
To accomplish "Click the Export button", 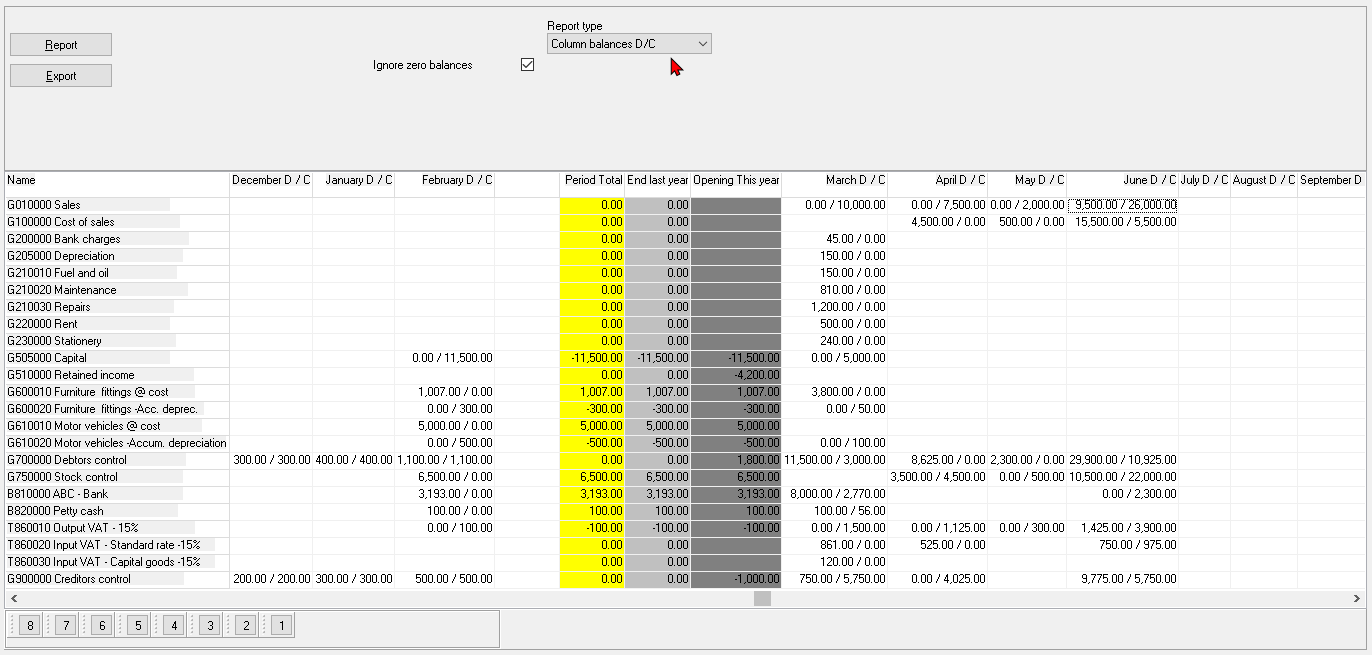I will point(61,76).
